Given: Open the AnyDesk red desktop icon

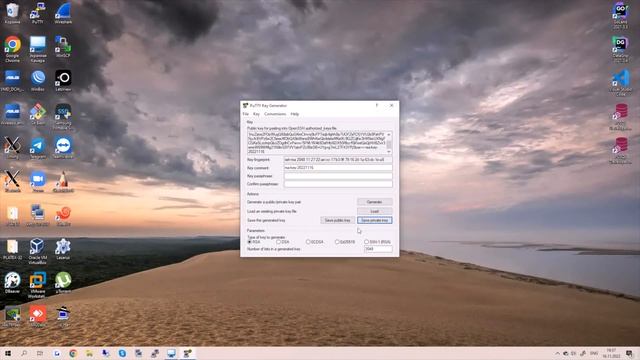Looking at the screenshot, I should point(38,316).
